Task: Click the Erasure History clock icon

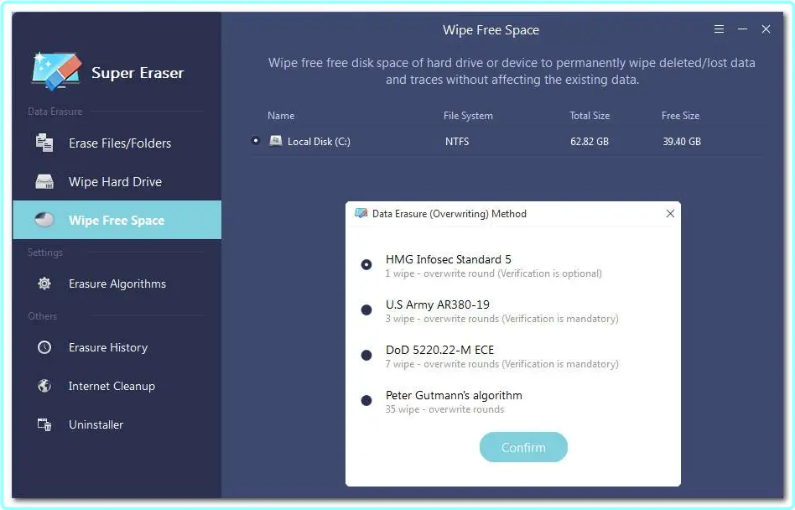Action: [x=44, y=347]
